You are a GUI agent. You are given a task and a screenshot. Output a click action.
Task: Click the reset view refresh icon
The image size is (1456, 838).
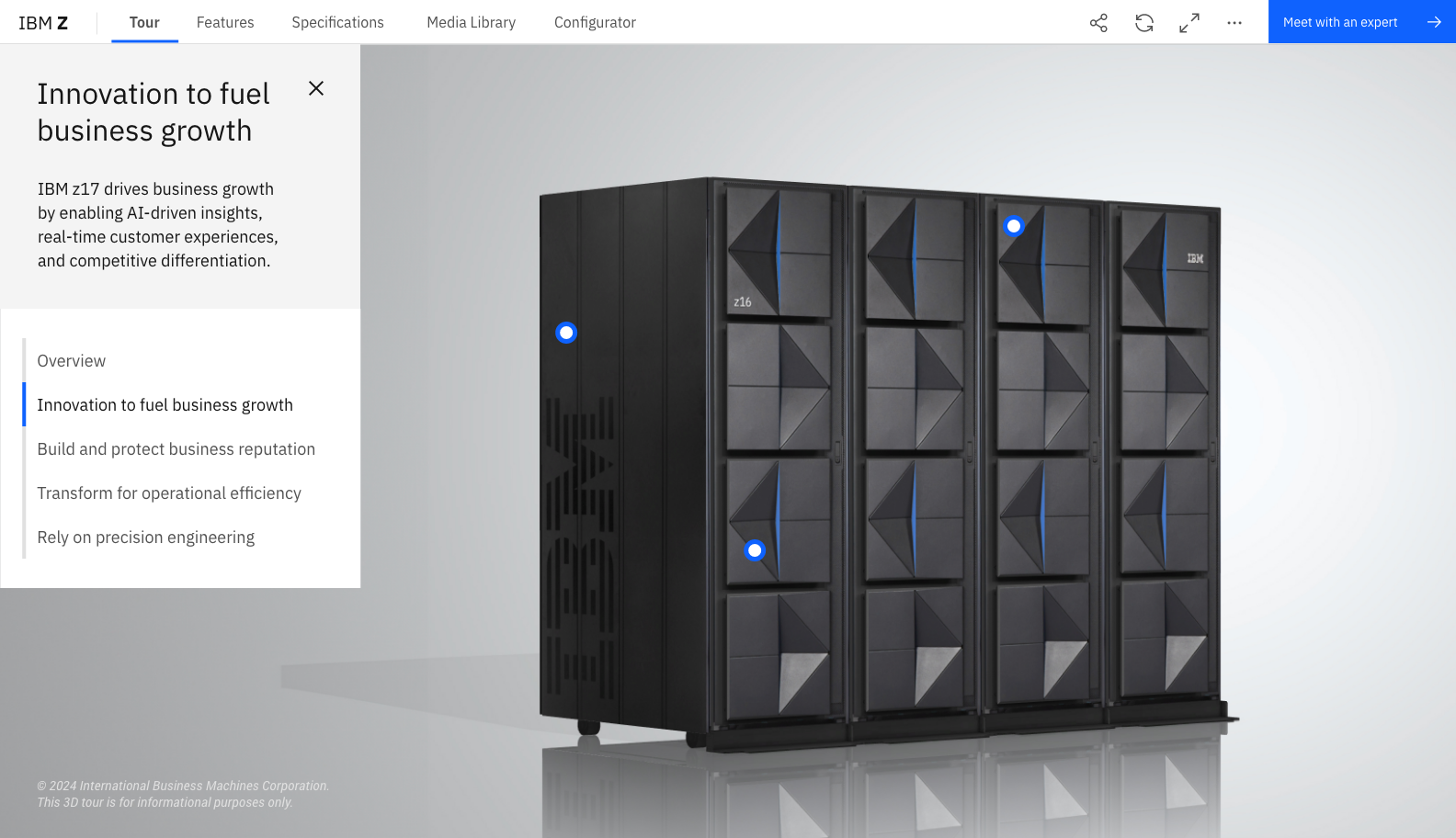1144,23
